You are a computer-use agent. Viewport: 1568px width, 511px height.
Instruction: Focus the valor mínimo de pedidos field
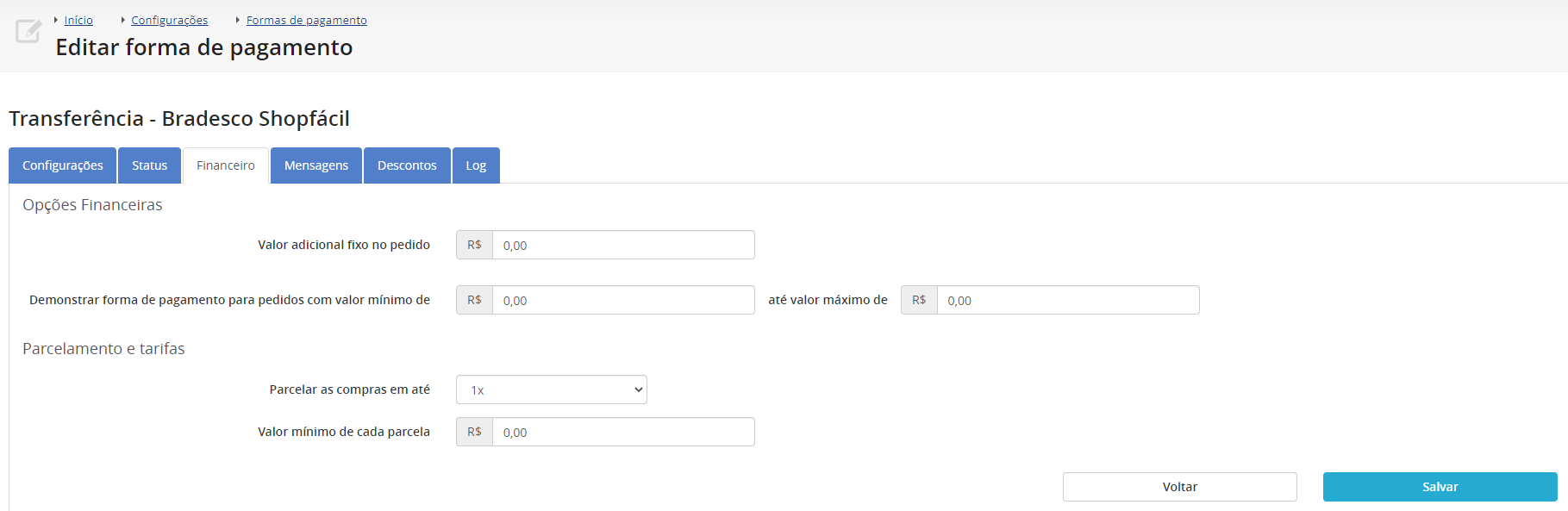623,300
